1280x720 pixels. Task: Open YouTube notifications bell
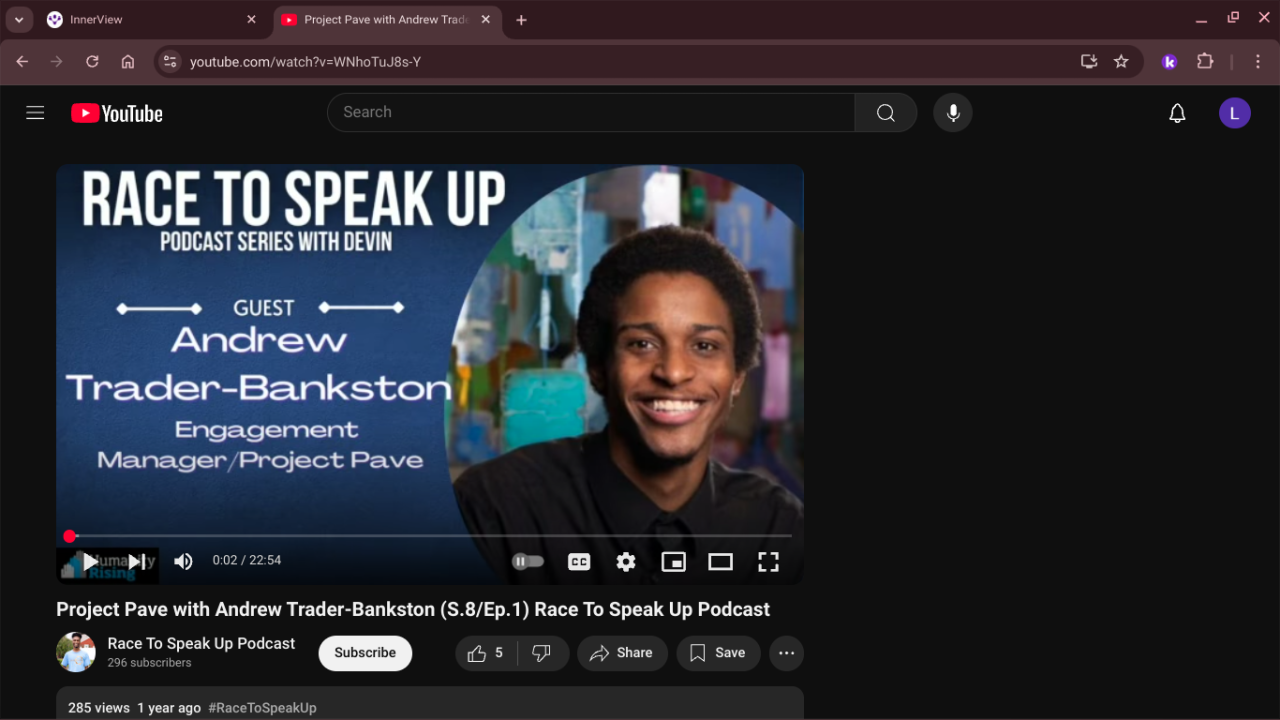click(x=1178, y=113)
